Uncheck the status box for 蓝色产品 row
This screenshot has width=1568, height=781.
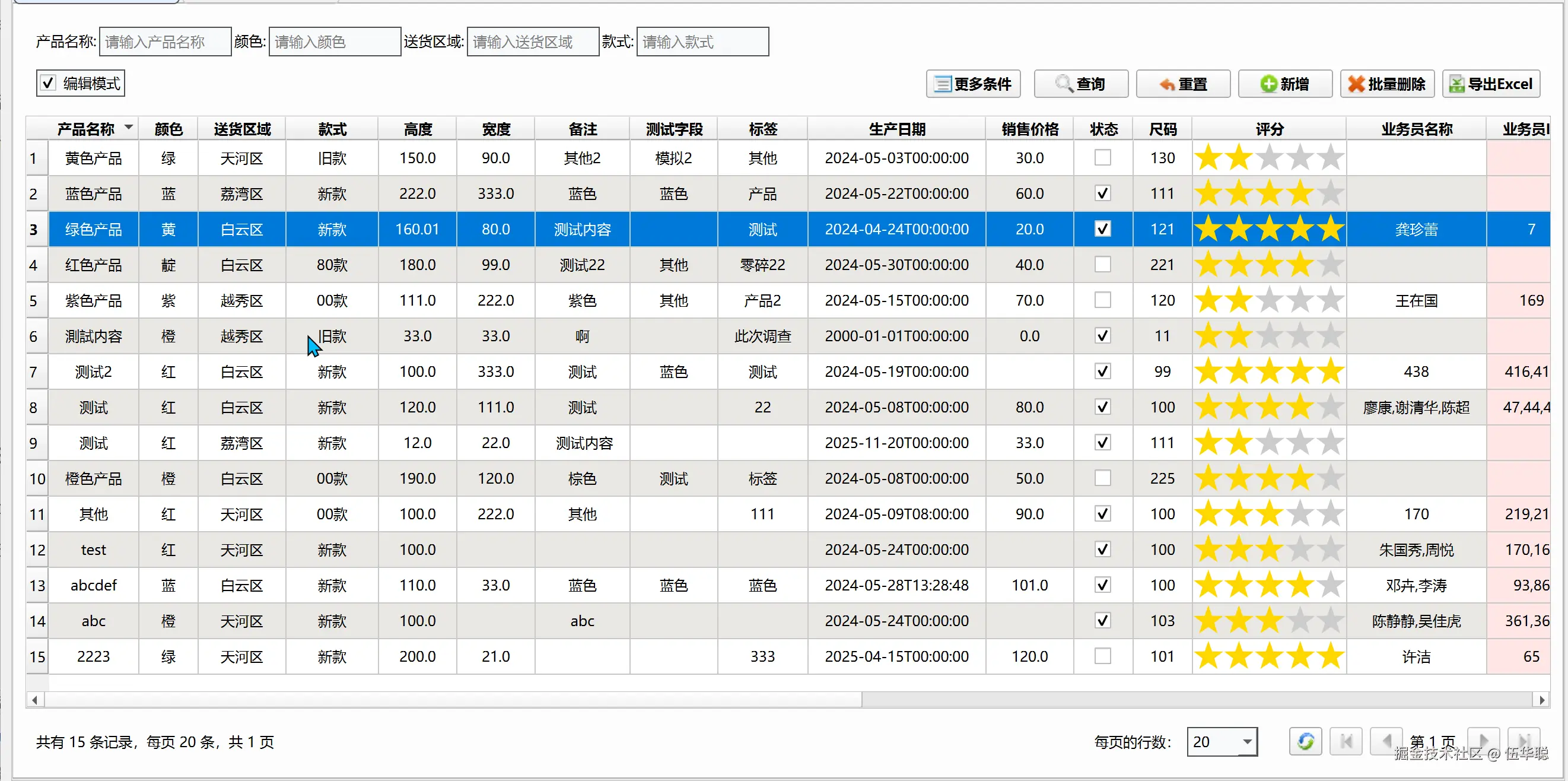[1102, 193]
